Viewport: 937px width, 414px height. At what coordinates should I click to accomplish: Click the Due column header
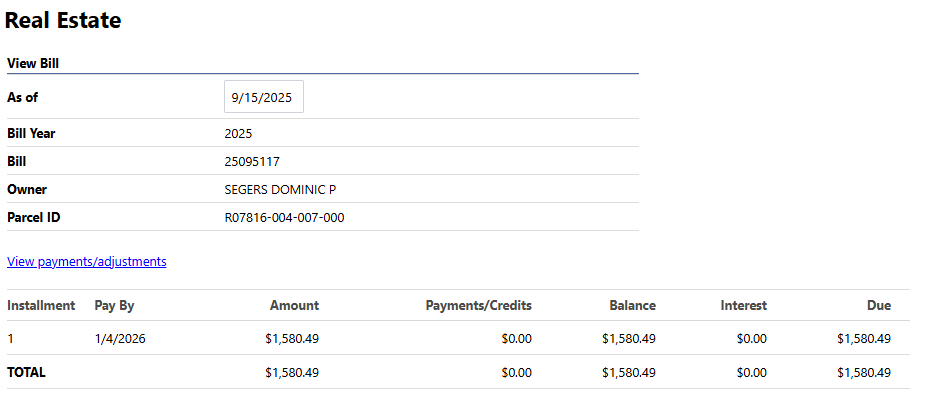pos(878,305)
